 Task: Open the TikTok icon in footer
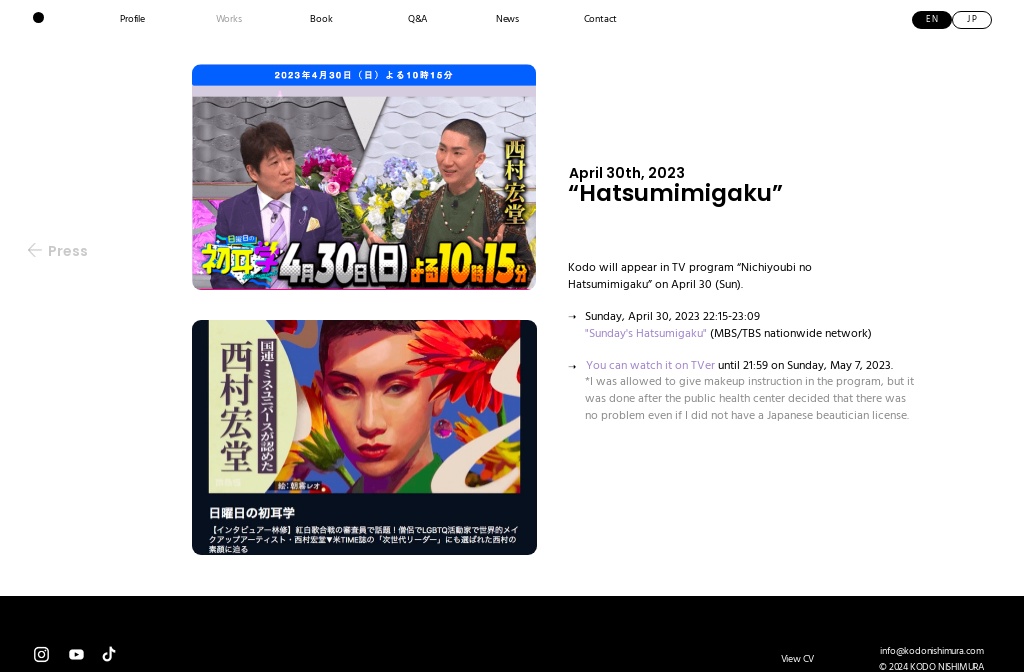click(x=109, y=654)
